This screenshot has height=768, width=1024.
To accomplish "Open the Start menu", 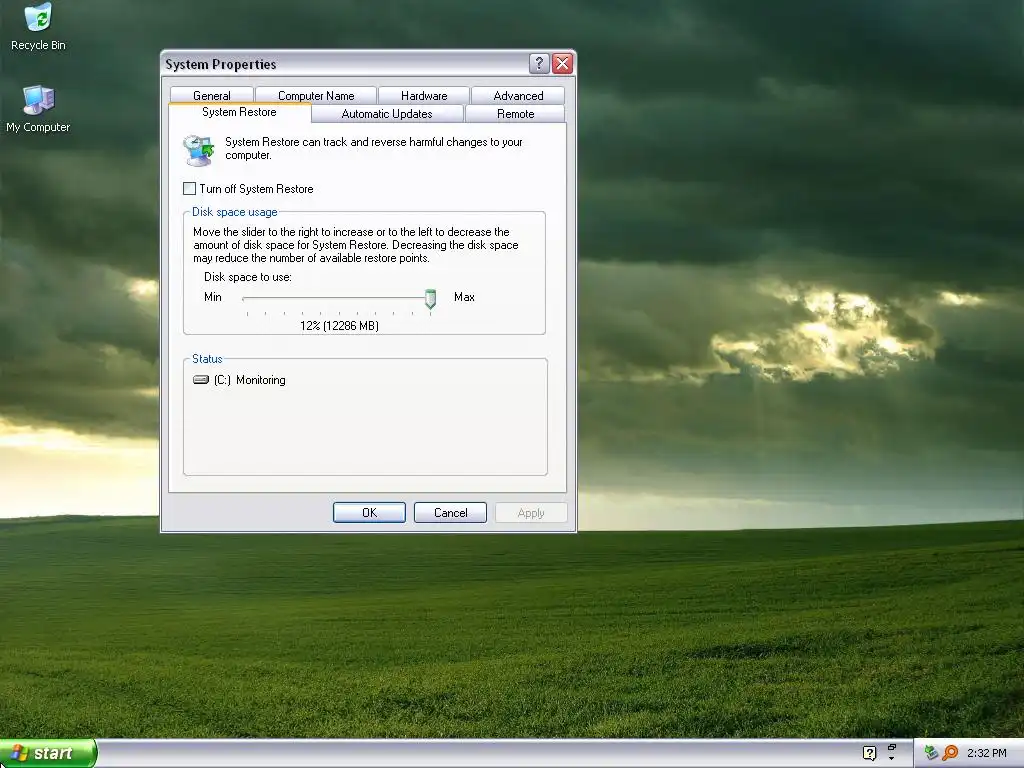I will (x=48, y=753).
